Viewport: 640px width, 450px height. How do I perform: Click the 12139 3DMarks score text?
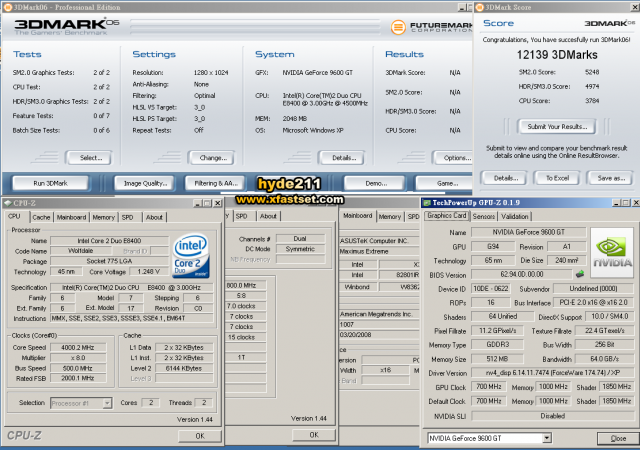557,55
